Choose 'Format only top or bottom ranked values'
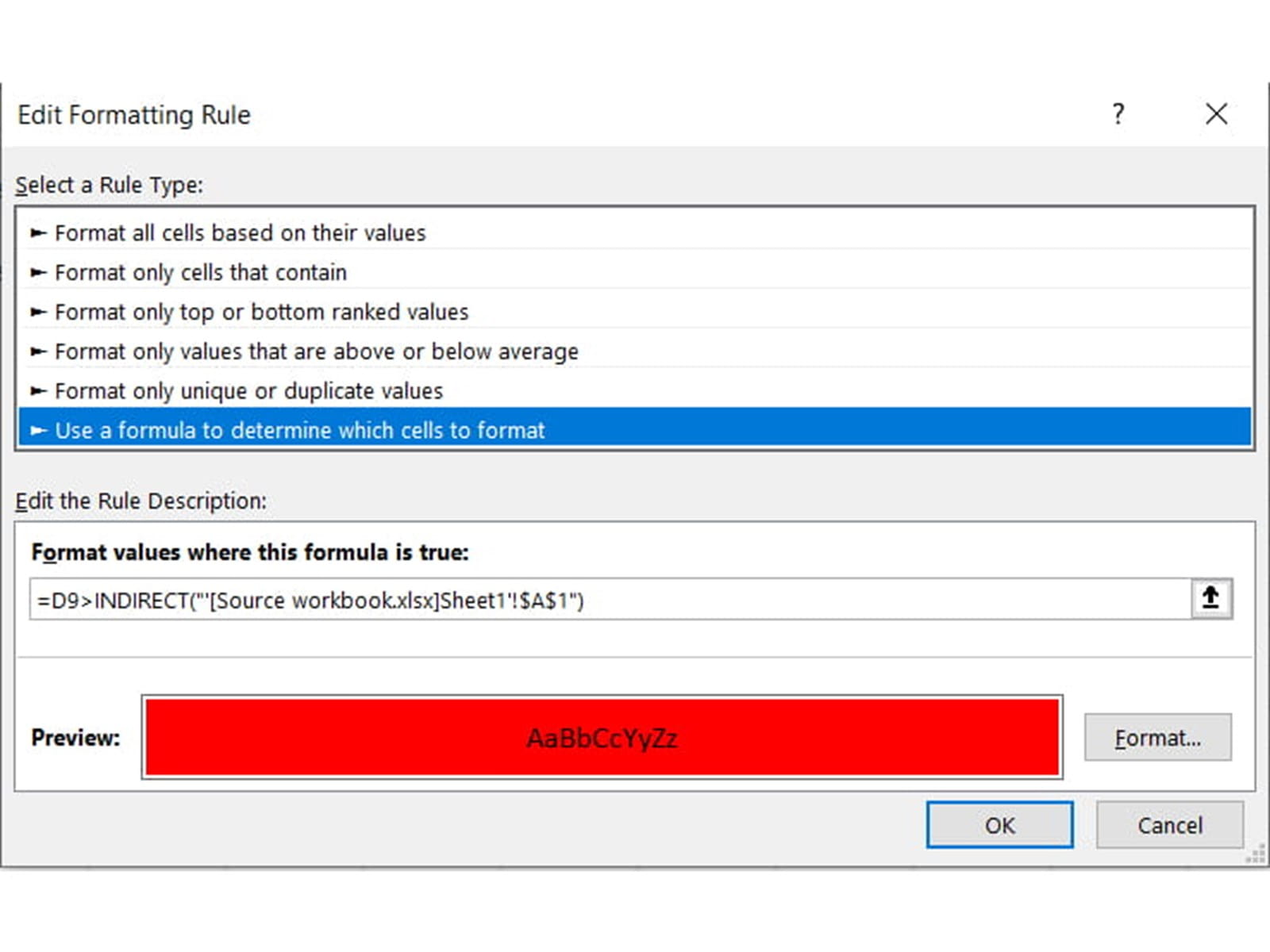The width and height of the screenshot is (1270, 952). 261,313
